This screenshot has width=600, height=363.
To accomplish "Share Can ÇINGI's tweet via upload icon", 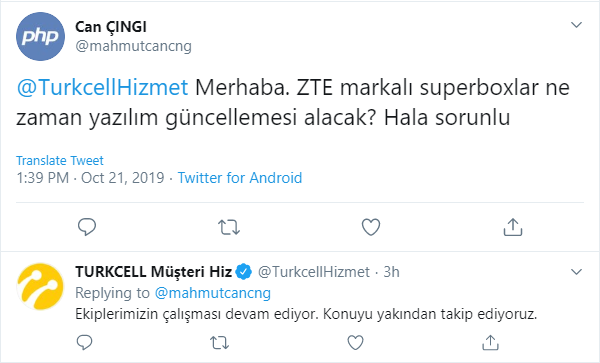I will click(x=513, y=227).
